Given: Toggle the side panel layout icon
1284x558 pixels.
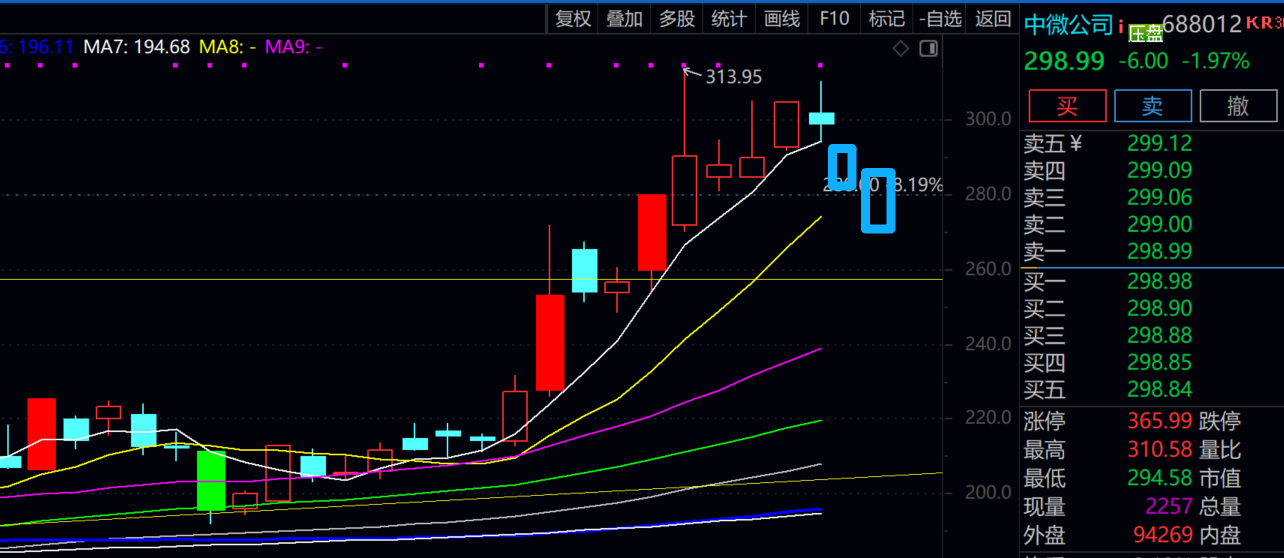Looking at the screenshot, I should (x=928, y=48).
